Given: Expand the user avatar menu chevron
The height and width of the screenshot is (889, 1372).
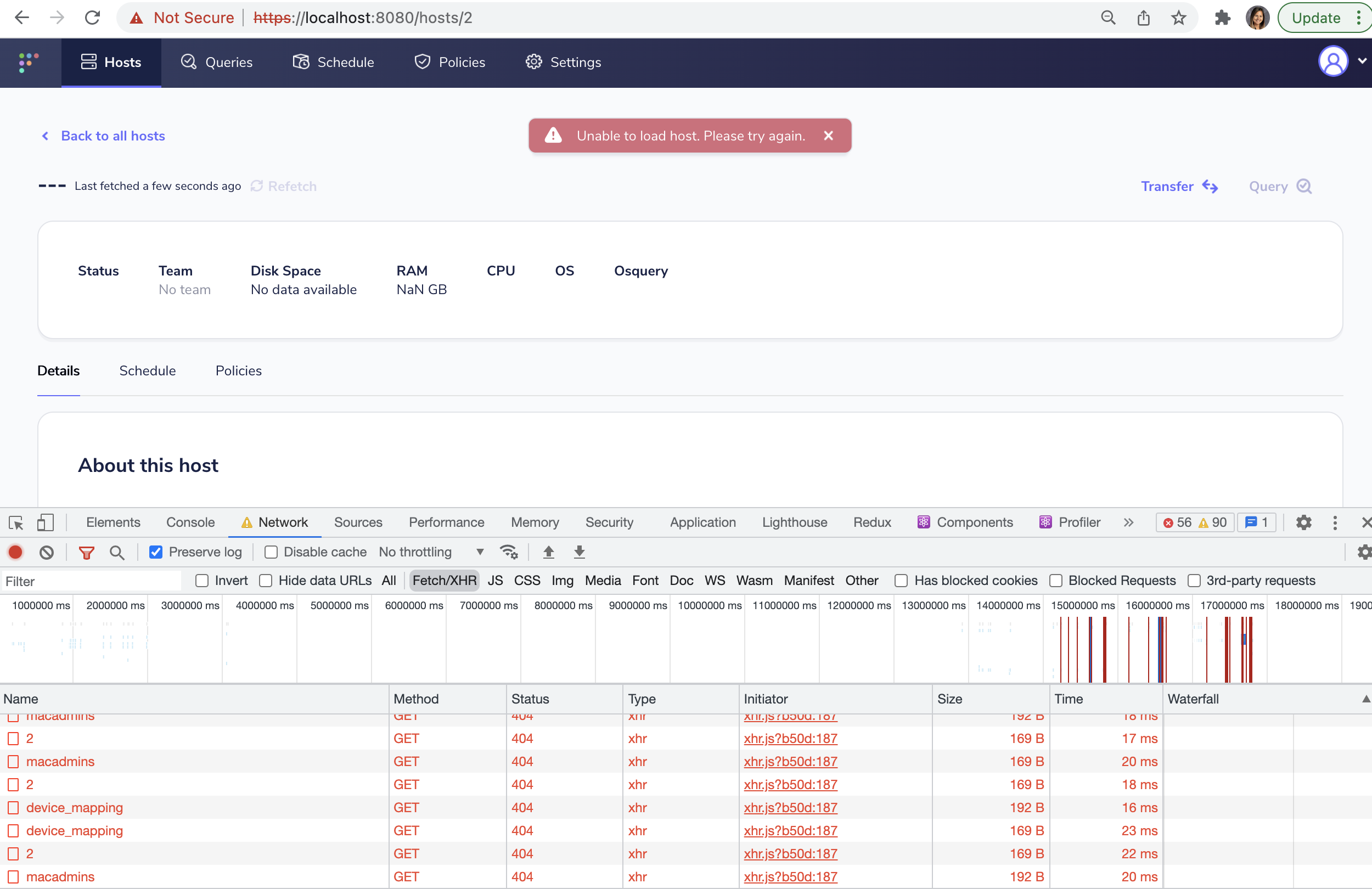Looking at the screenshot, I should tap(1362, 61).
